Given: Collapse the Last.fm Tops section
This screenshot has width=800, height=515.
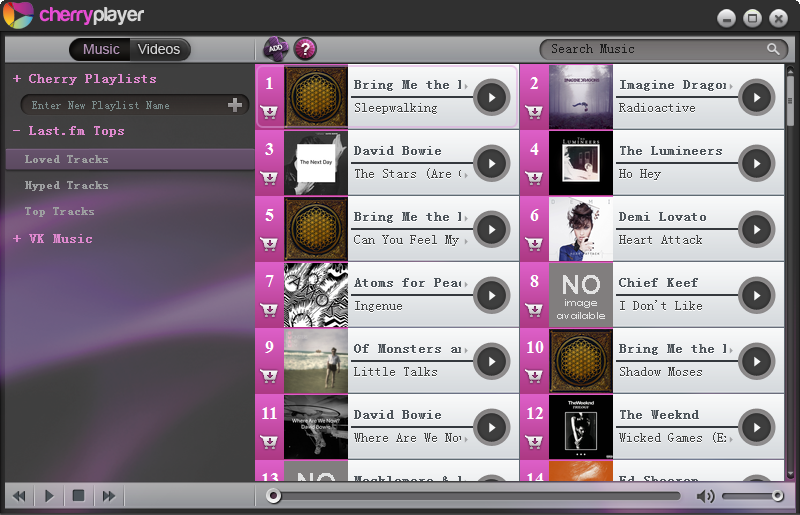Looking at the screenshot, I should pos(17,131).
